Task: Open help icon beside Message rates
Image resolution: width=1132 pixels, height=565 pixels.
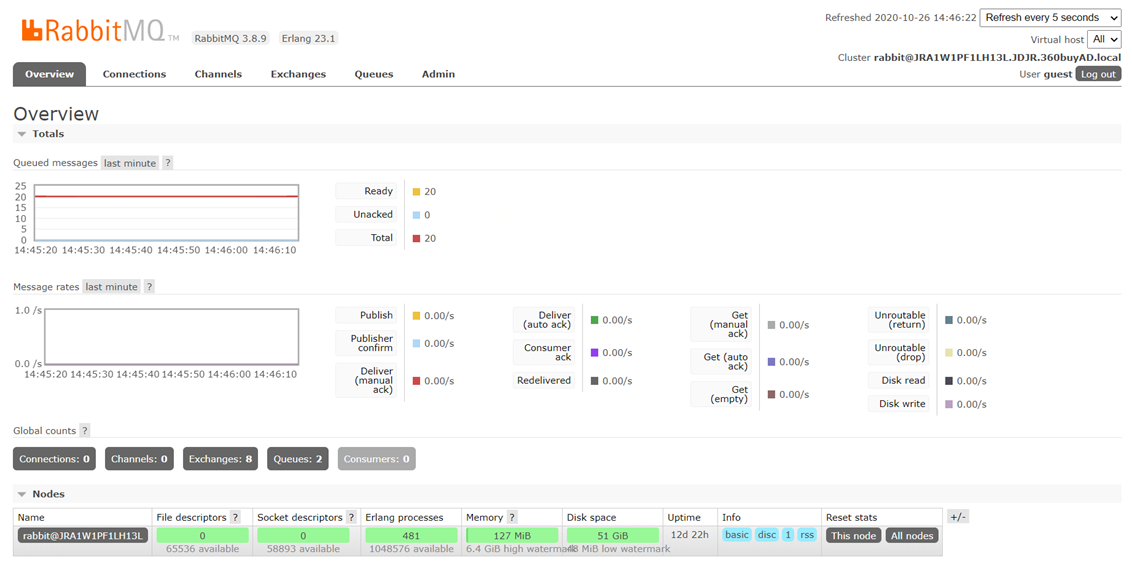Action: 149,287
